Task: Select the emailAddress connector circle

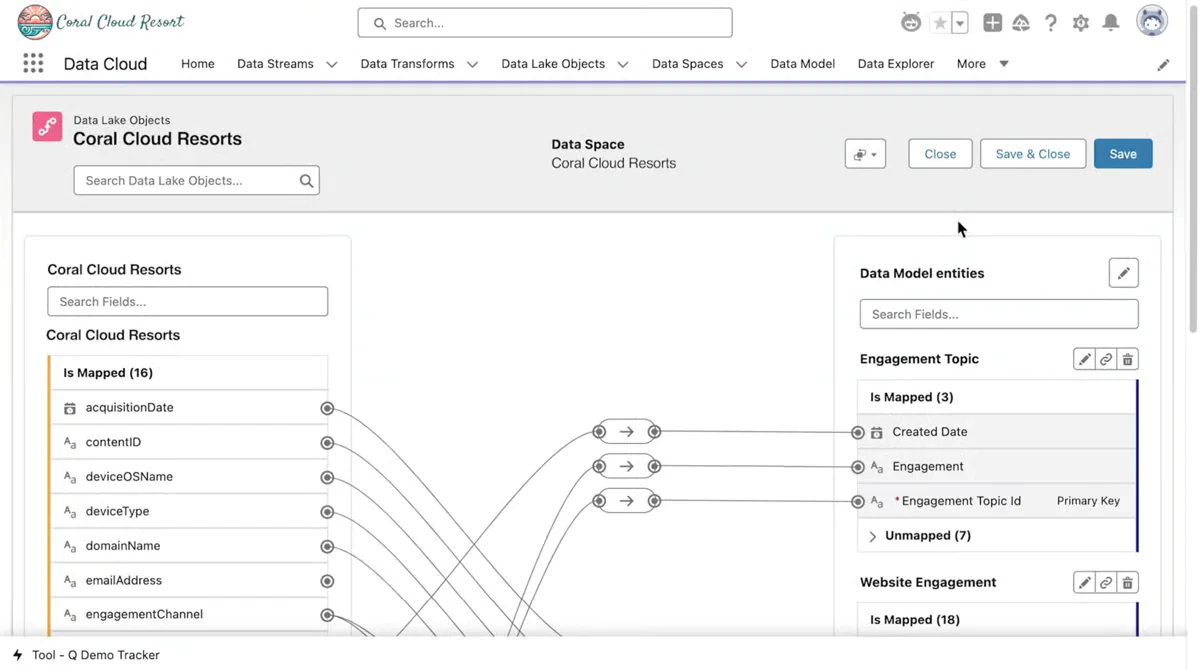Action: pyautogui.click(x=327, y=581)
